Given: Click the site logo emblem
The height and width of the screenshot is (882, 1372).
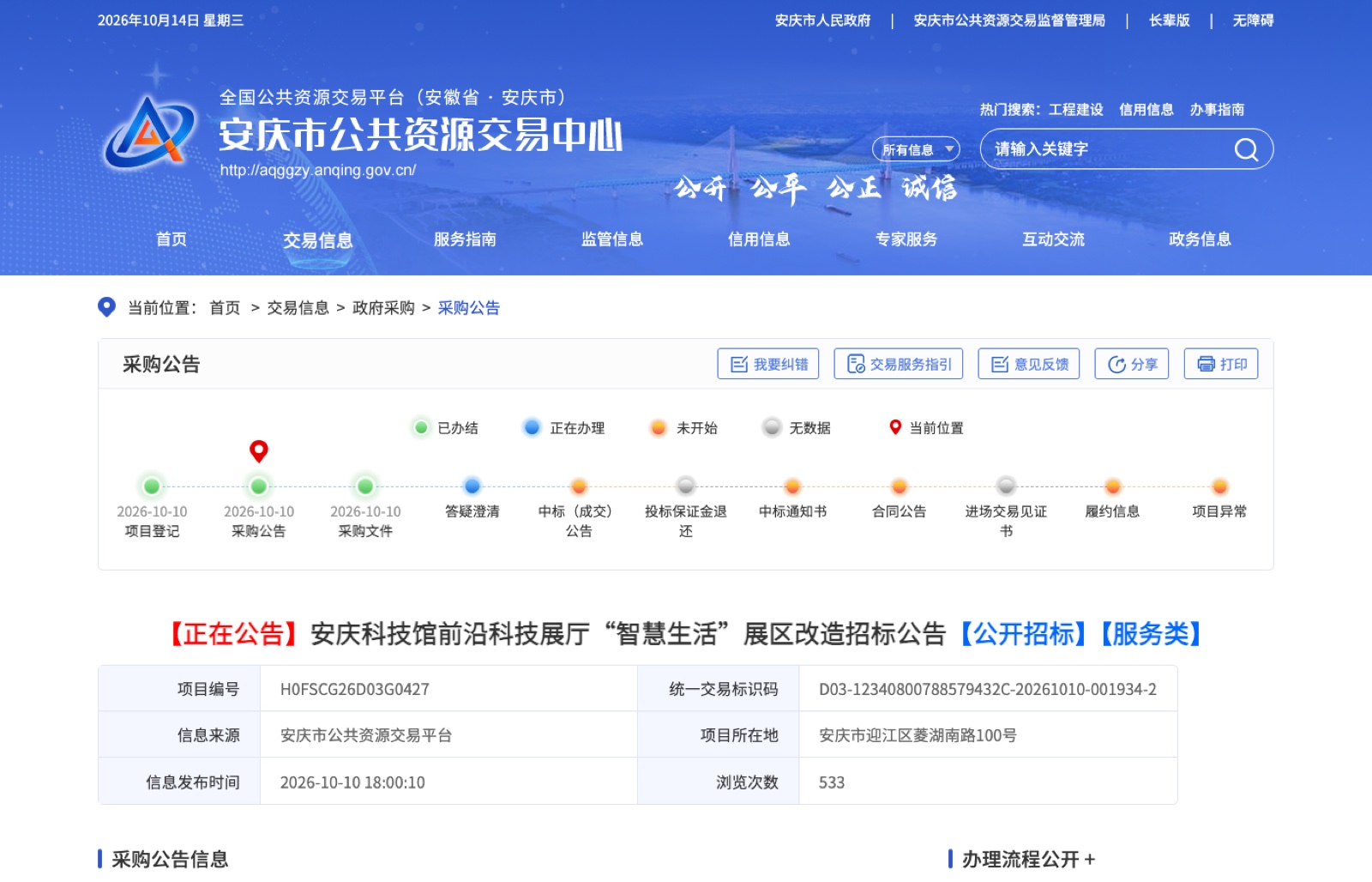Looking at the screenshot, I should [150, 133].
